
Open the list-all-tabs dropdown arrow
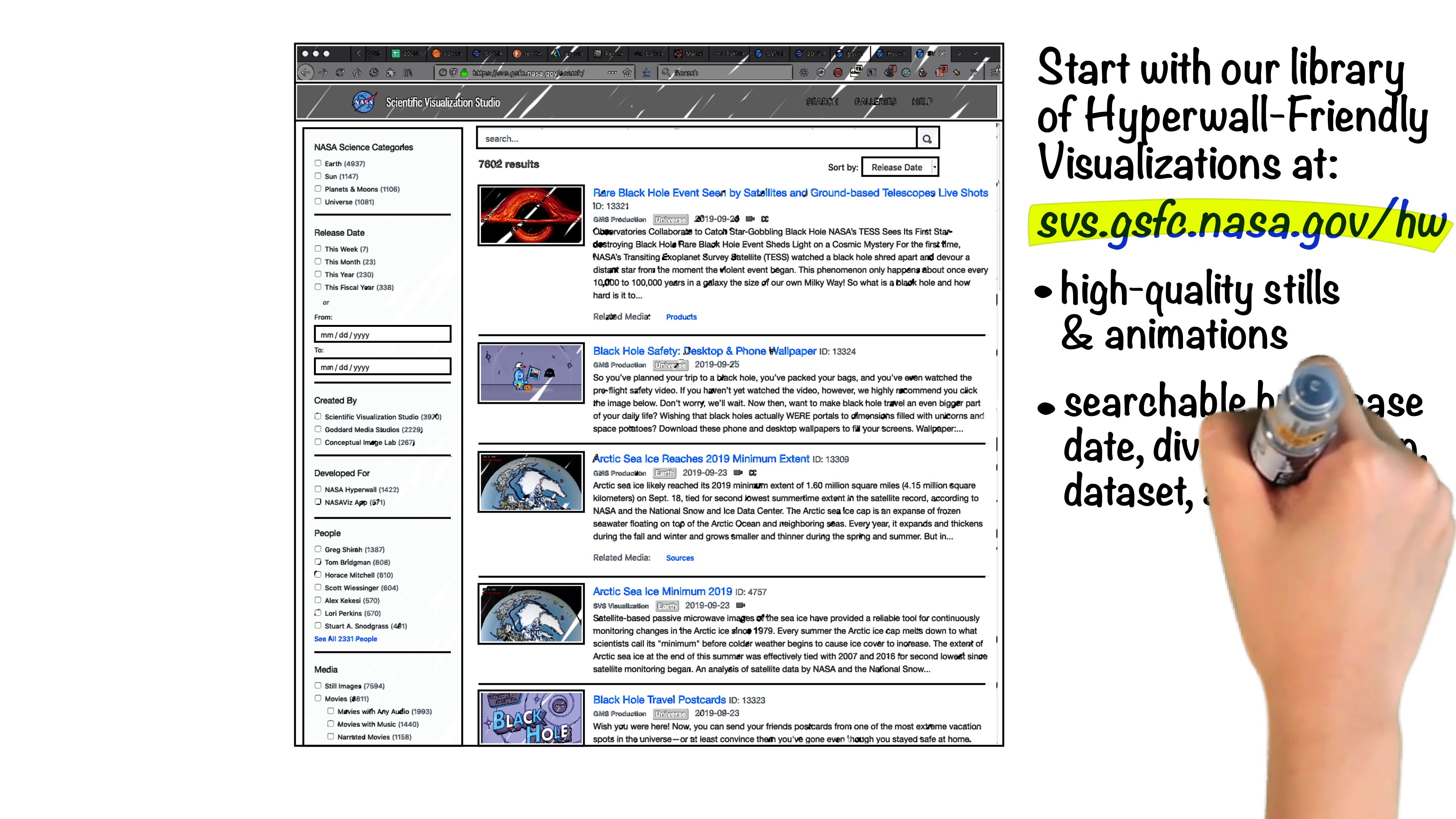click(x=975, y=53)
